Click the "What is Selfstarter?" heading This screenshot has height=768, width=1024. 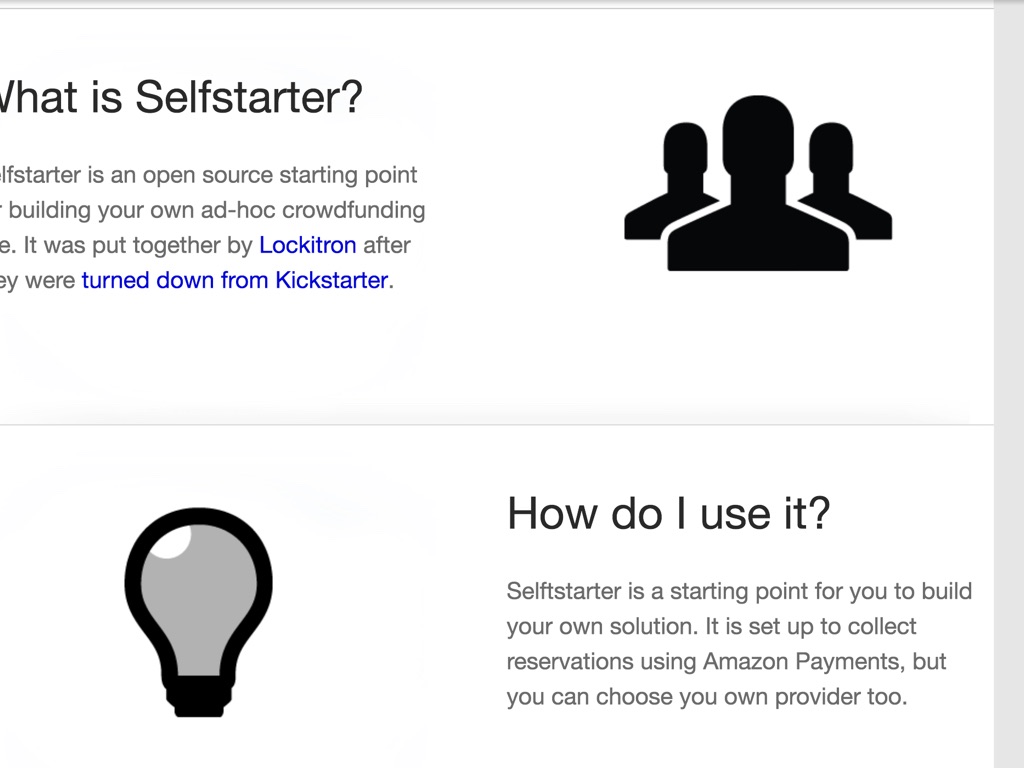[x=178, y=98]
